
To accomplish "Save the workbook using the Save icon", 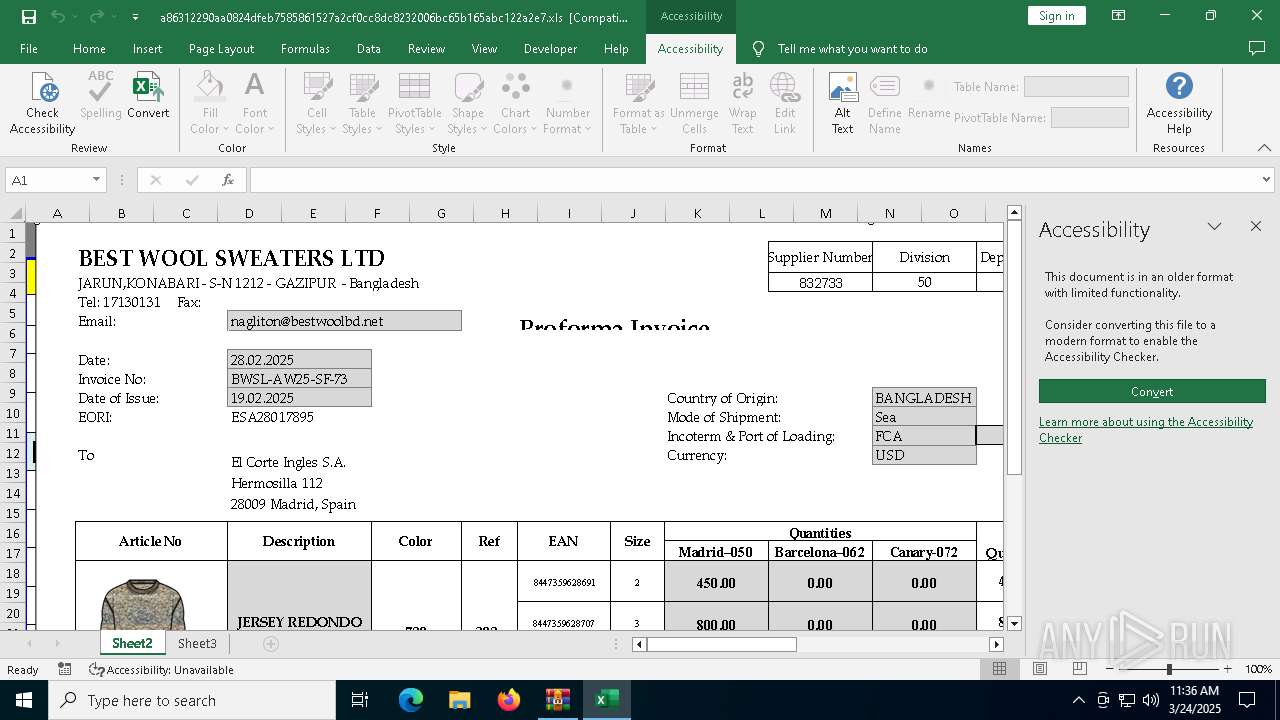I will pos(29,16).
